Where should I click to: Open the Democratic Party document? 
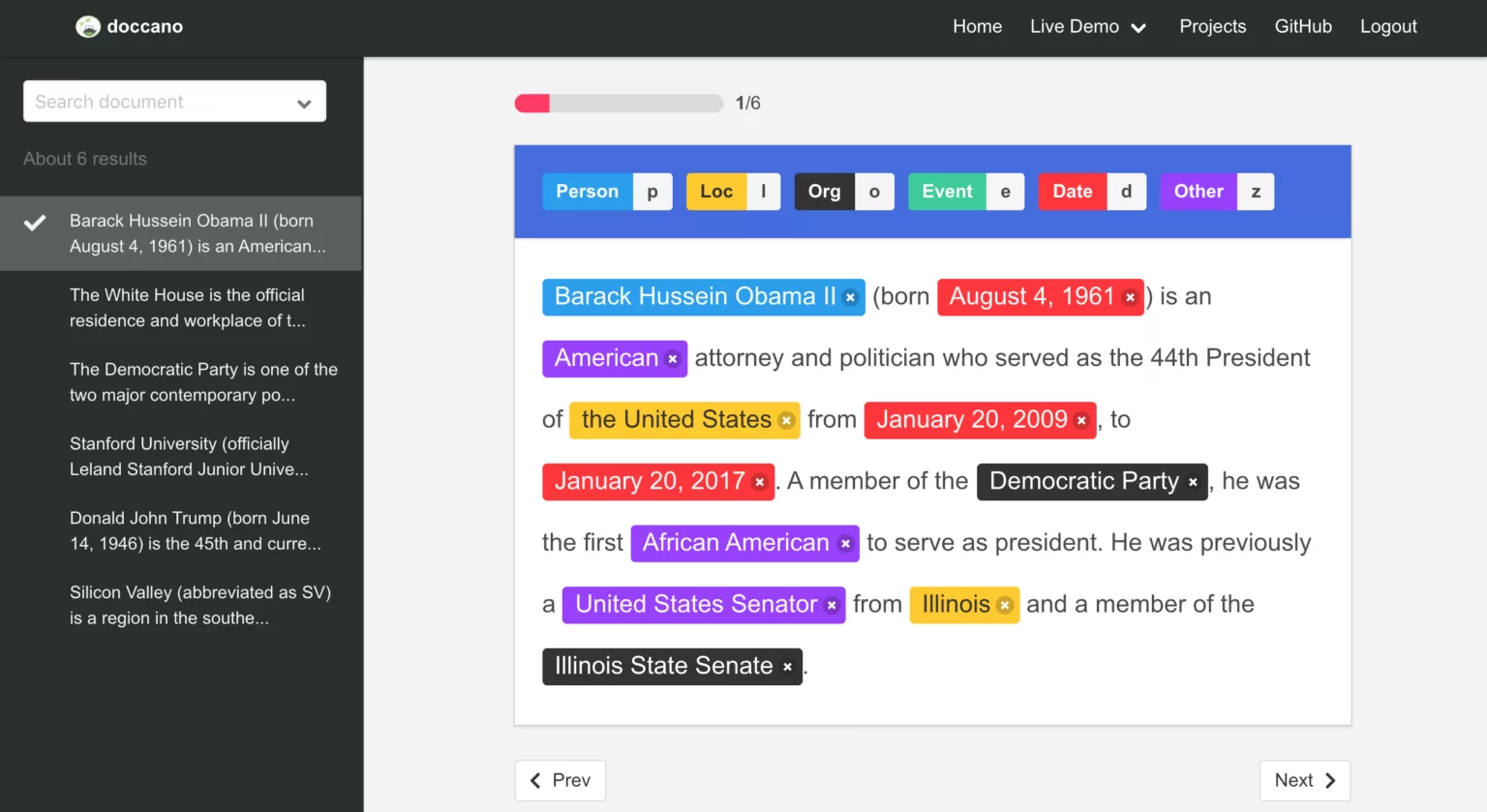[x=181, y=382]
